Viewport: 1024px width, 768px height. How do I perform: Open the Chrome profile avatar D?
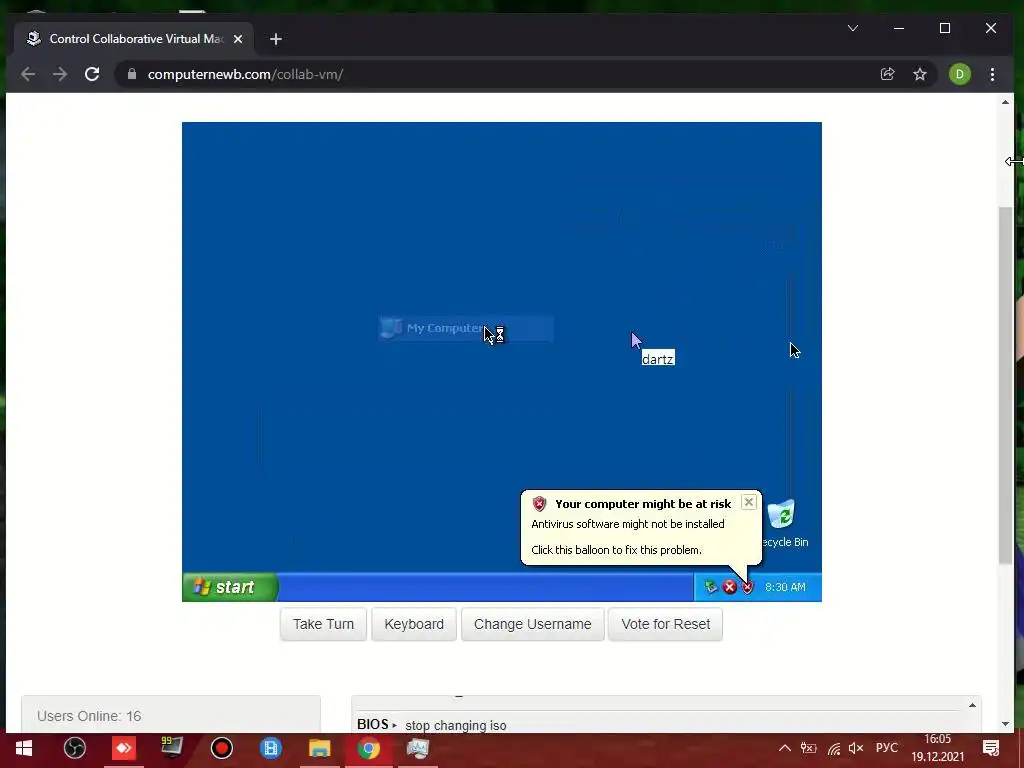click(x=959, y=74)
